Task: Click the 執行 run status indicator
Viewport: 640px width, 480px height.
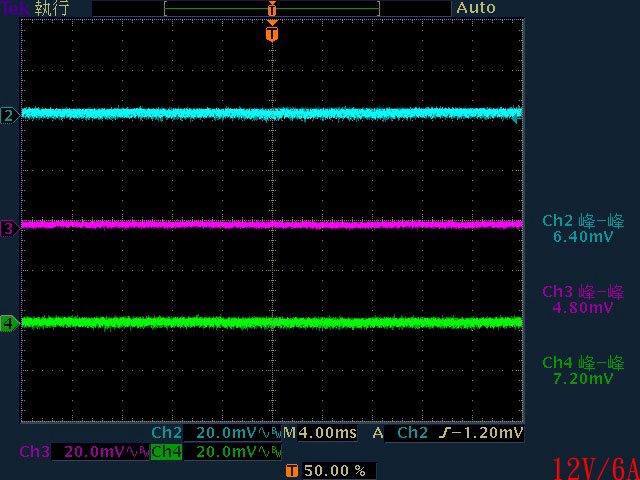Action: pos(52,8)
